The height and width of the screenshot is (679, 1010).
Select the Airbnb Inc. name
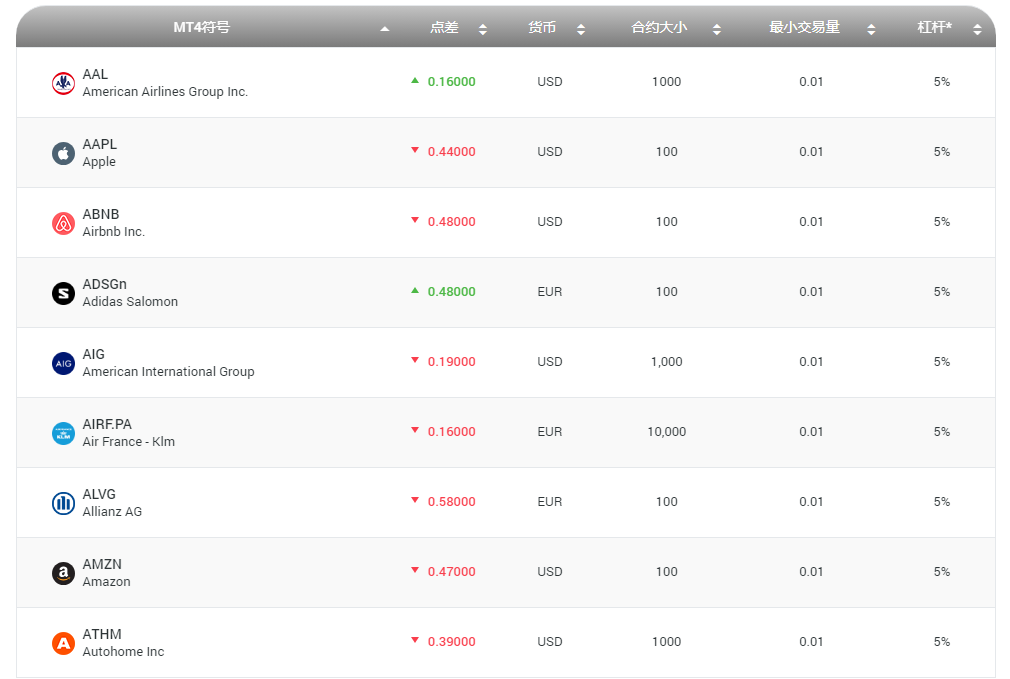(113, 231)
